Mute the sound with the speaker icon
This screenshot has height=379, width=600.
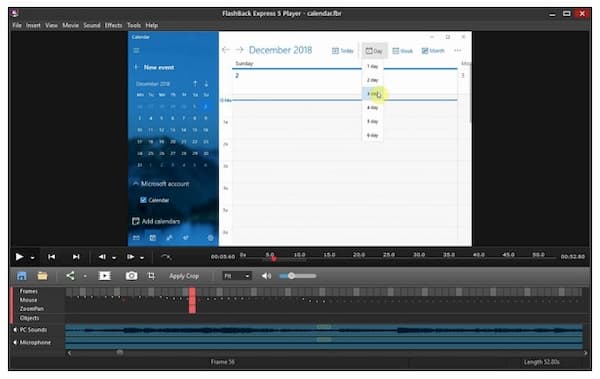click(266, 276)
